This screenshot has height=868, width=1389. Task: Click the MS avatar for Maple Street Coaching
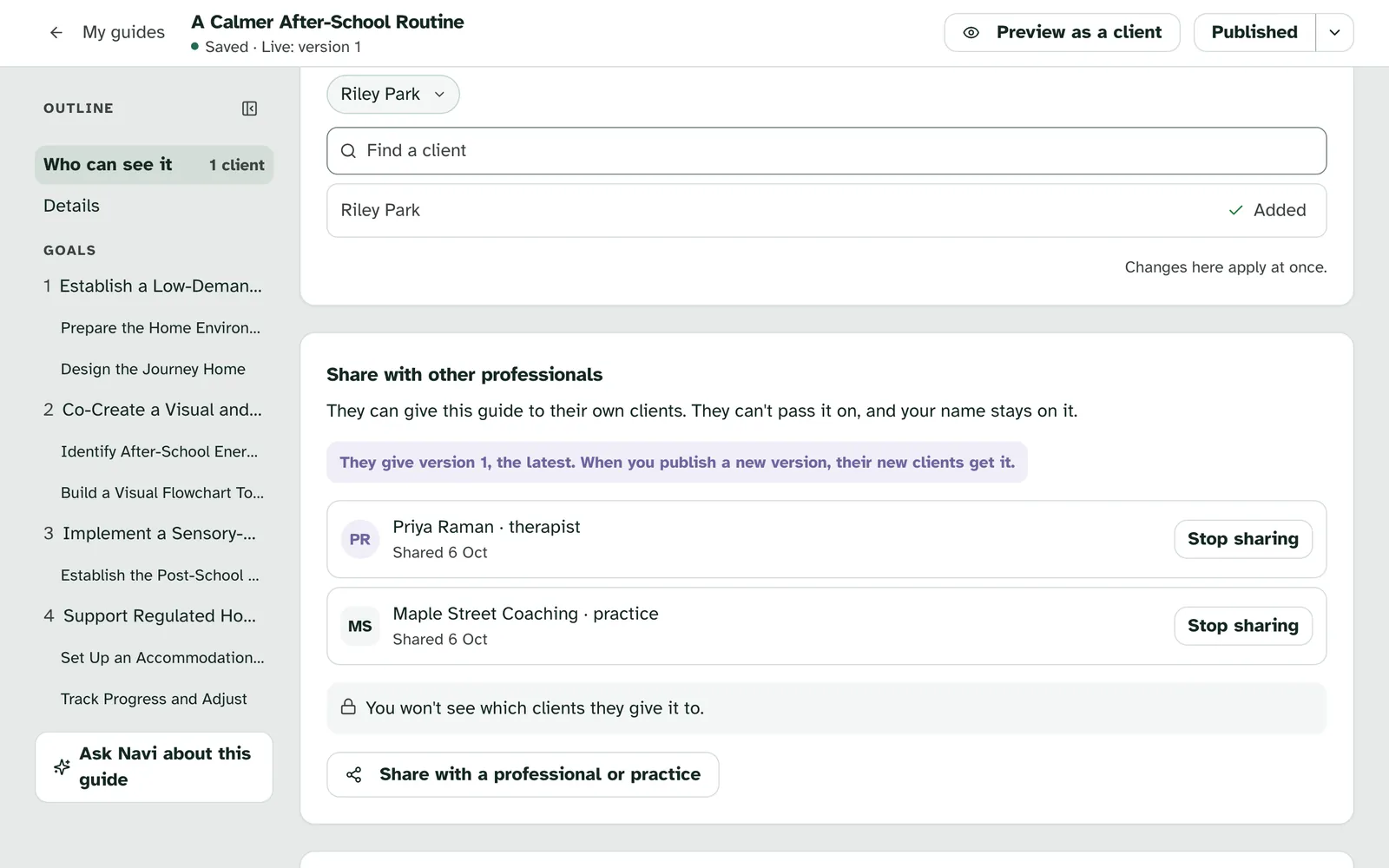(359, 626)
